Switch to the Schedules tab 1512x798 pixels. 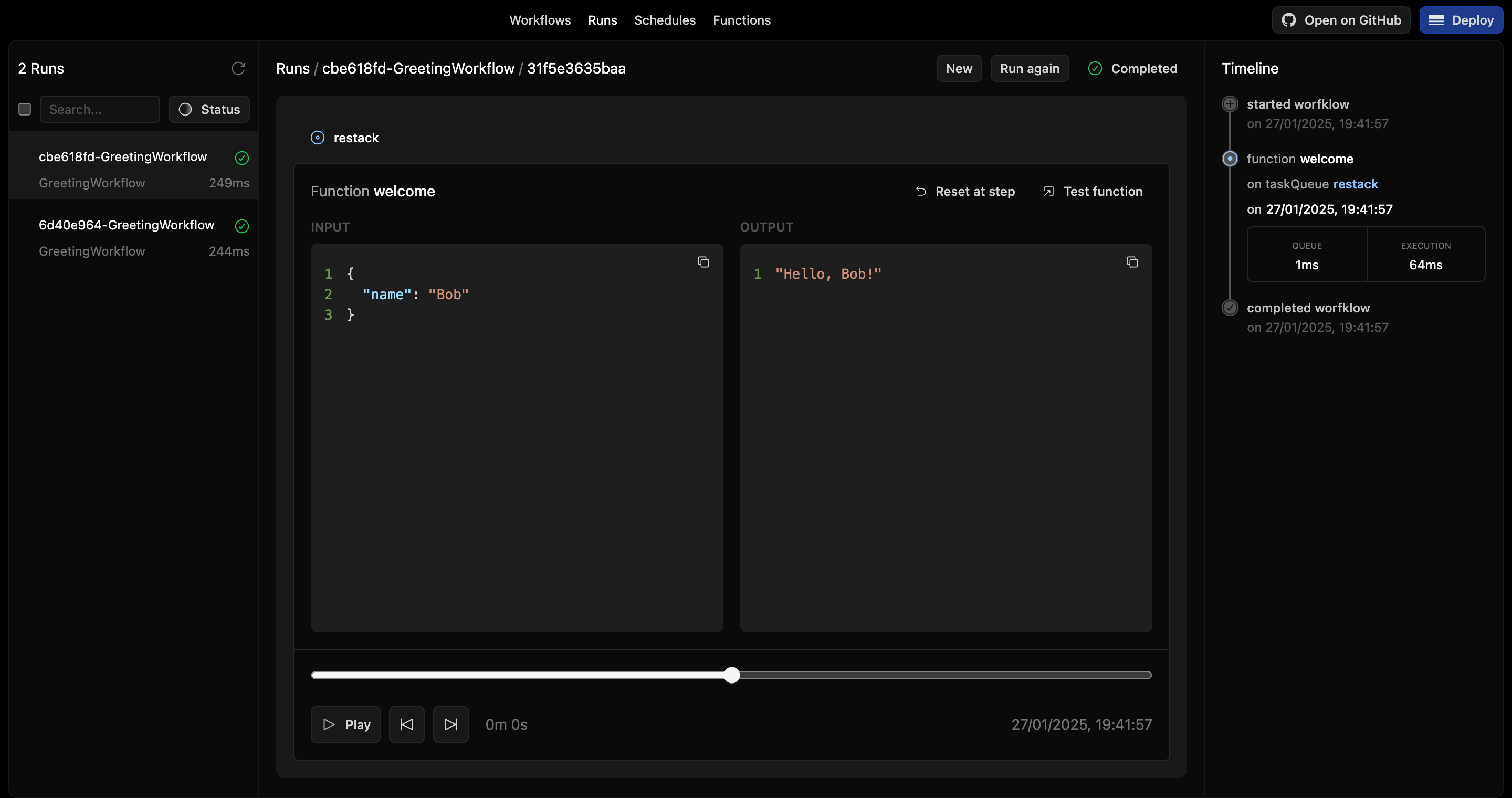[x=665, y=20]
